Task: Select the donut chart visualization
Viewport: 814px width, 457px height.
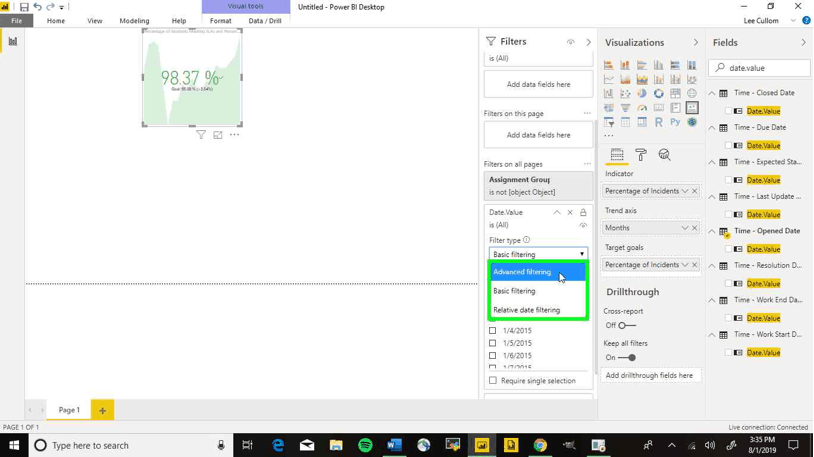Action: (659, 93)
